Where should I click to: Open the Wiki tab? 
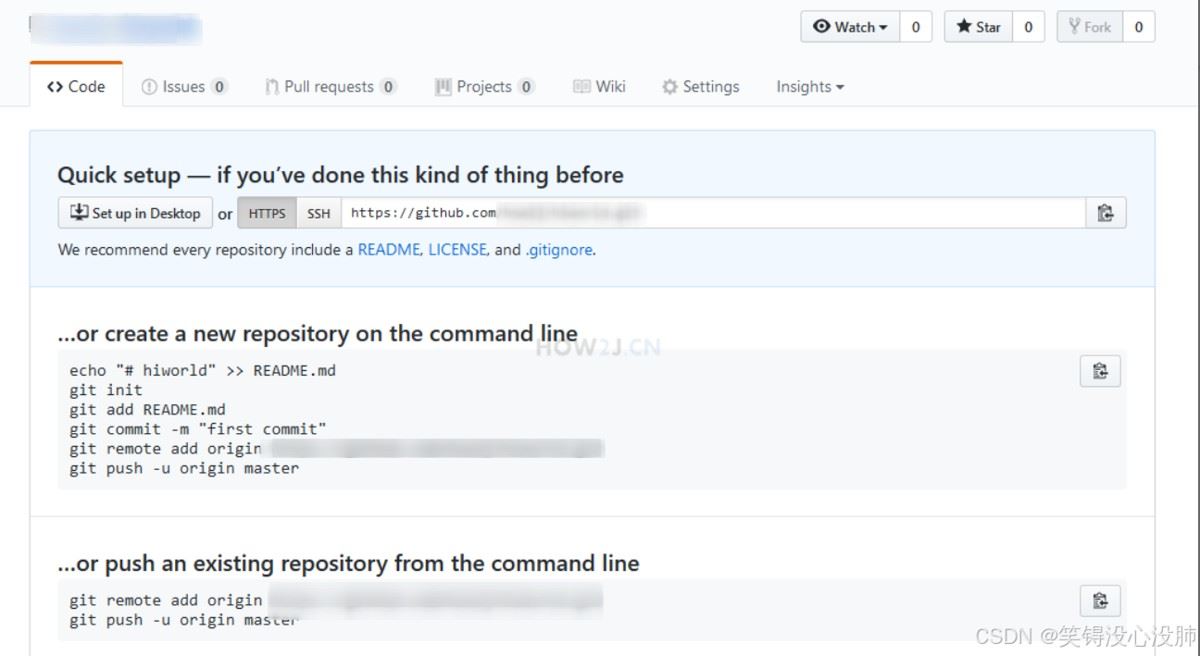click(599, 87)
